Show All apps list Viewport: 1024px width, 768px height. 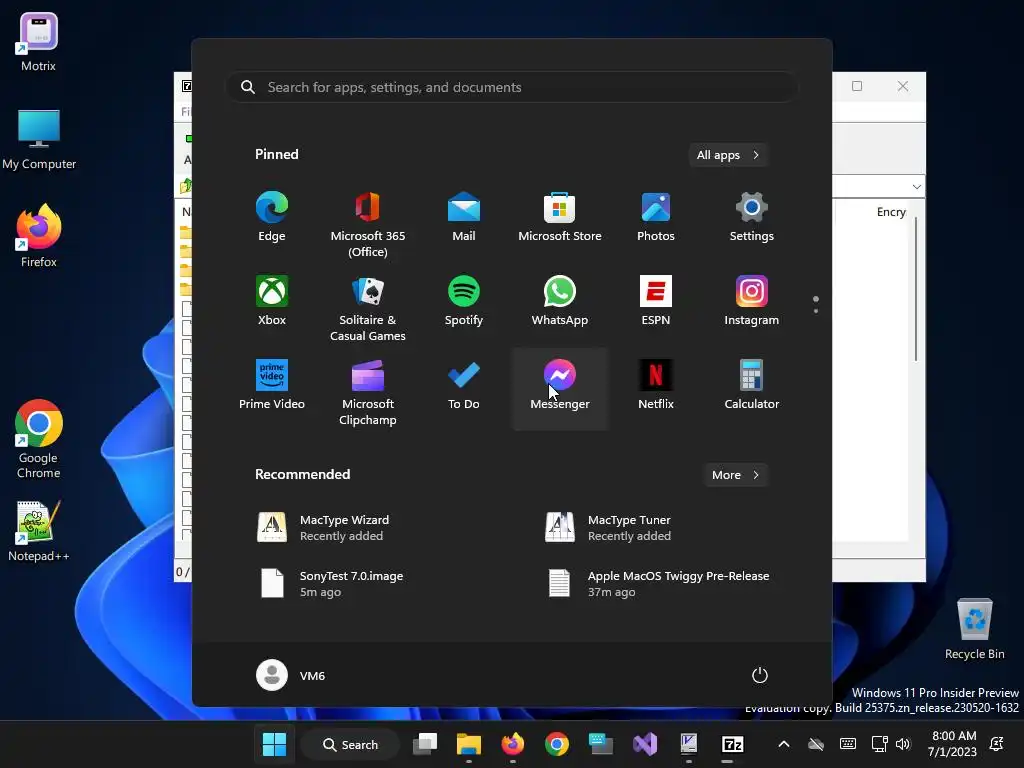coord(728,155)
